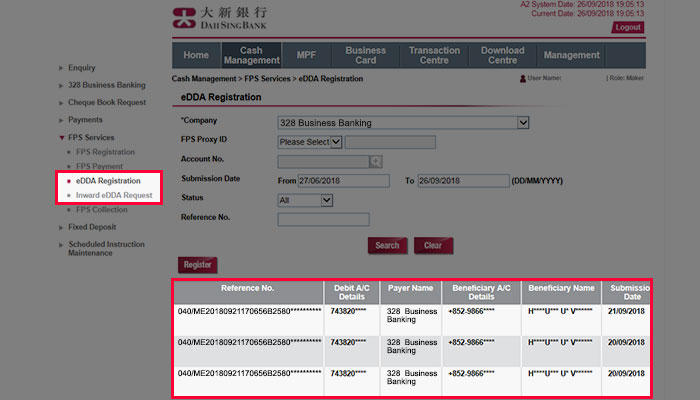Click Cash Management in breadcrumb
Image resolution: width=700 pixels, height=400 pixels.
204,79
